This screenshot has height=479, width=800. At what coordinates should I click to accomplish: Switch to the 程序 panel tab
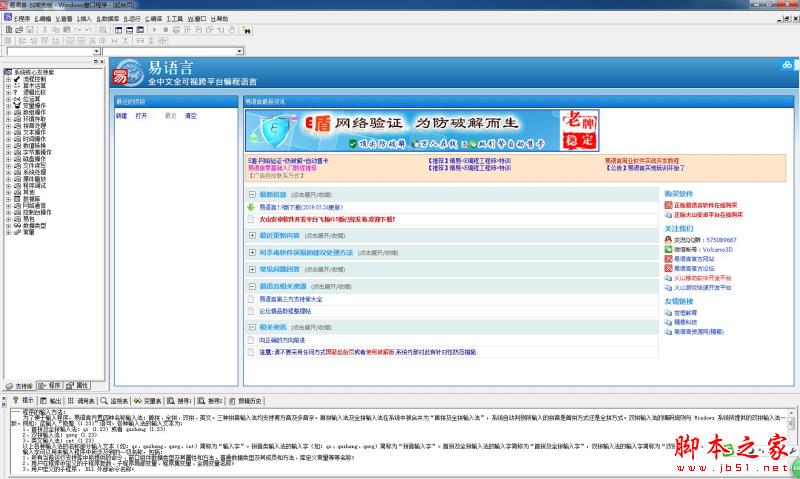pos(49,386)
